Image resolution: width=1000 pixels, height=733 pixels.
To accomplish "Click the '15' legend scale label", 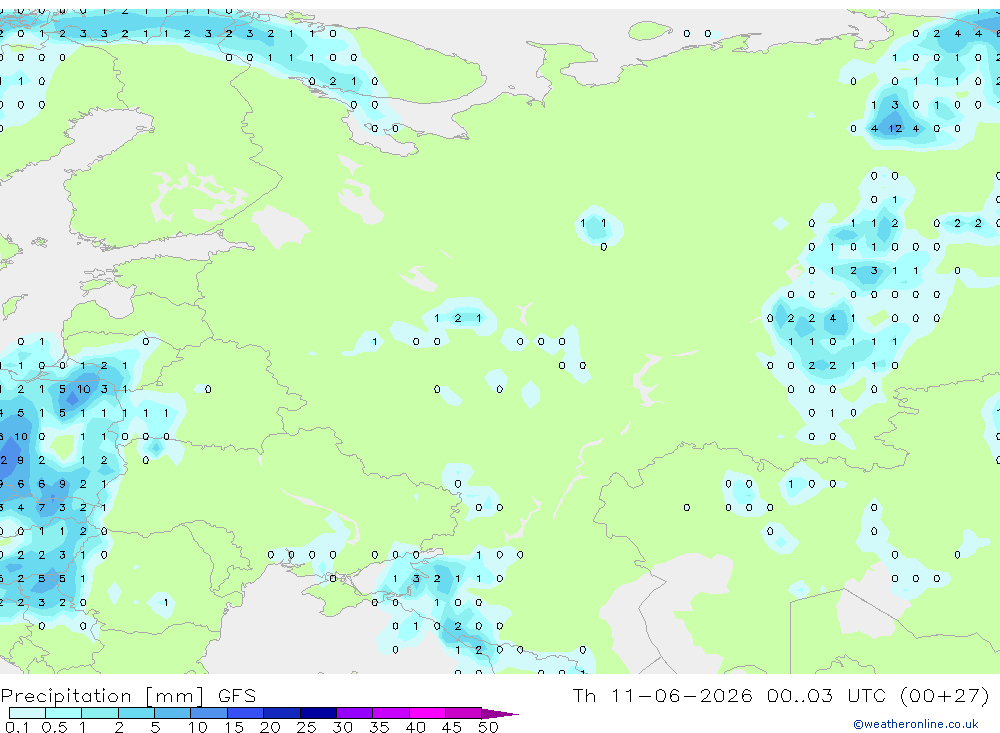I will pos(233,727).
